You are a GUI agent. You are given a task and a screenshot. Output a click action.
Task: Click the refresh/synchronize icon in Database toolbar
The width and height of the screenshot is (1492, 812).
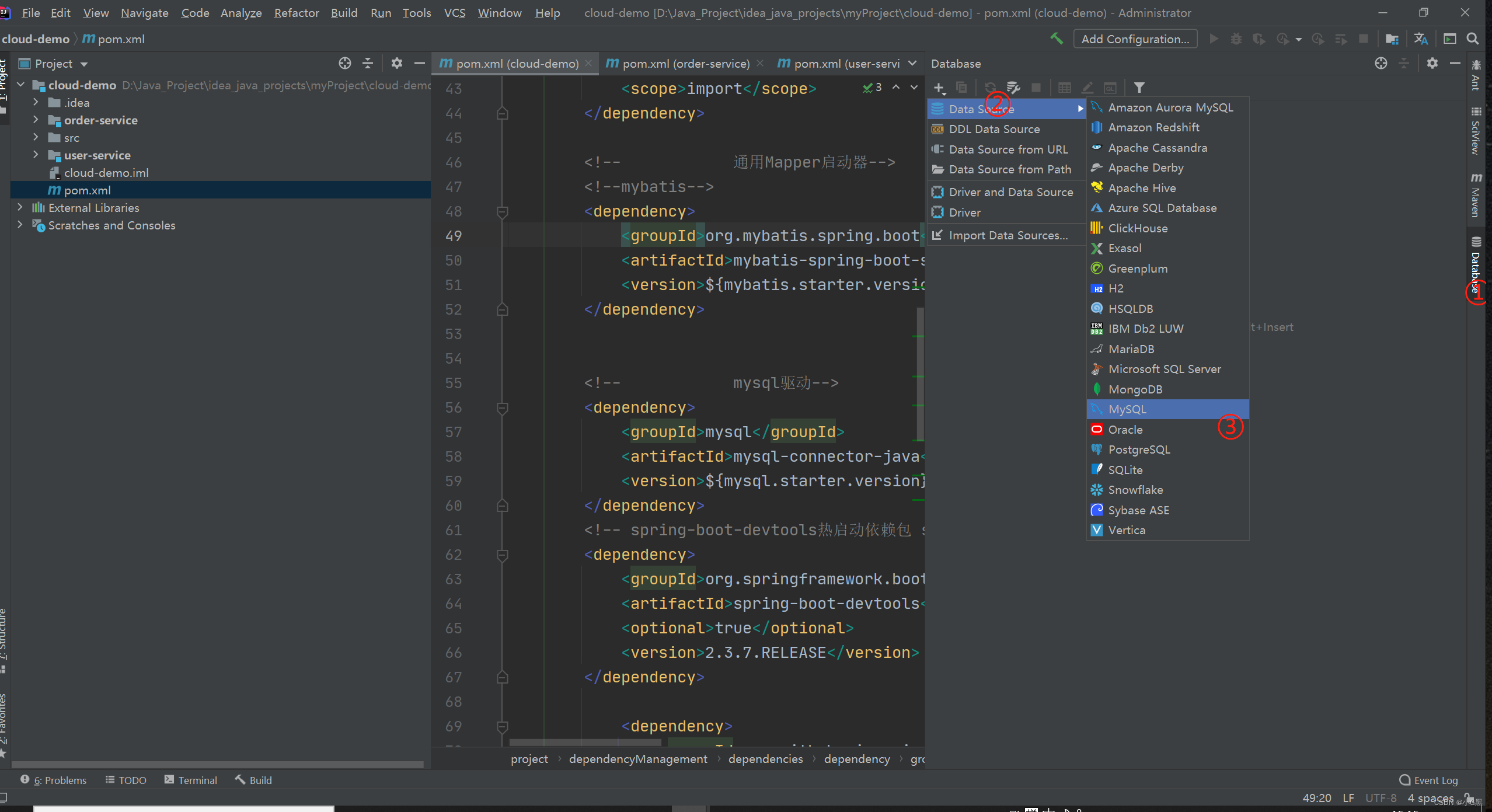click(989, 88)
